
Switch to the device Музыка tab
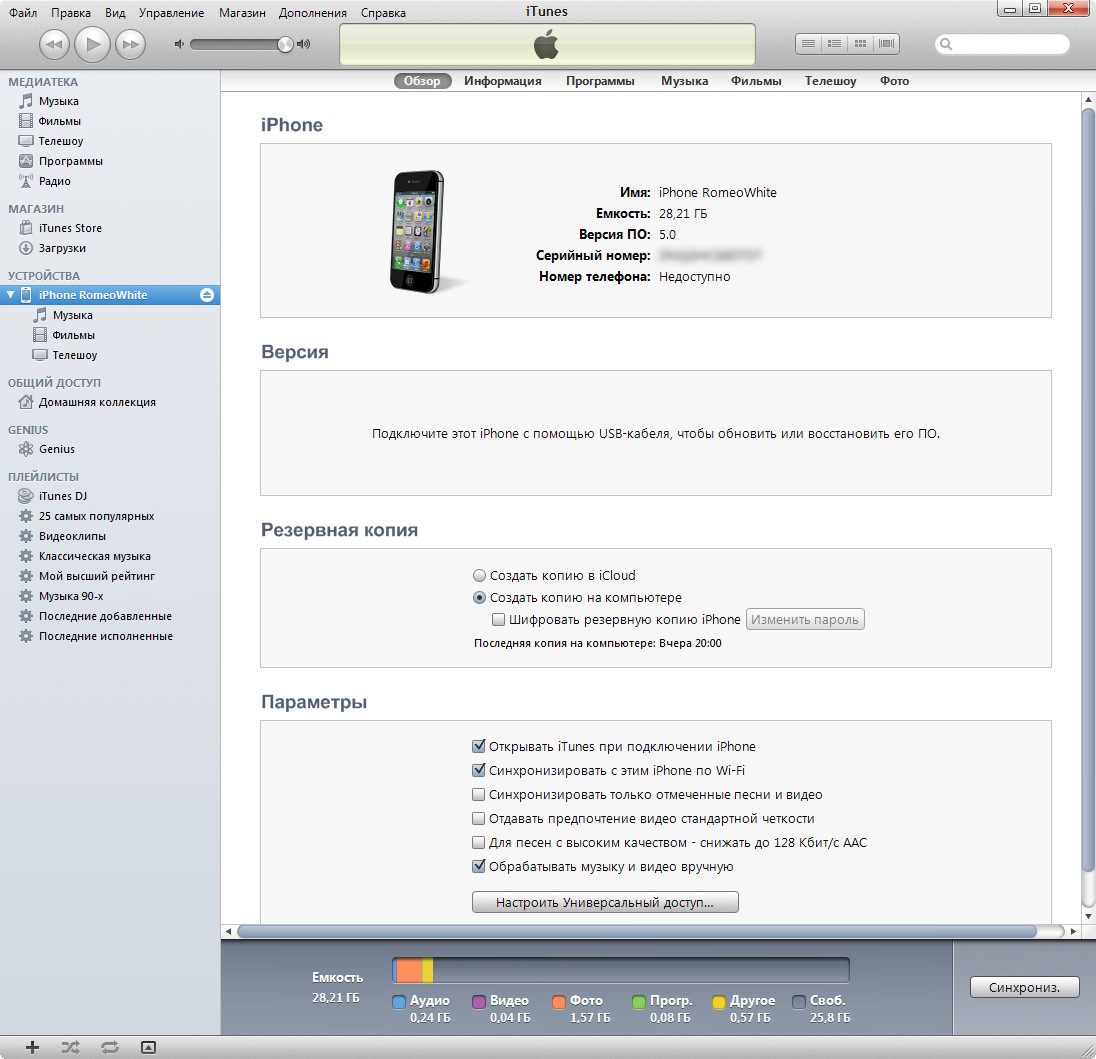(x=684, y=81)
